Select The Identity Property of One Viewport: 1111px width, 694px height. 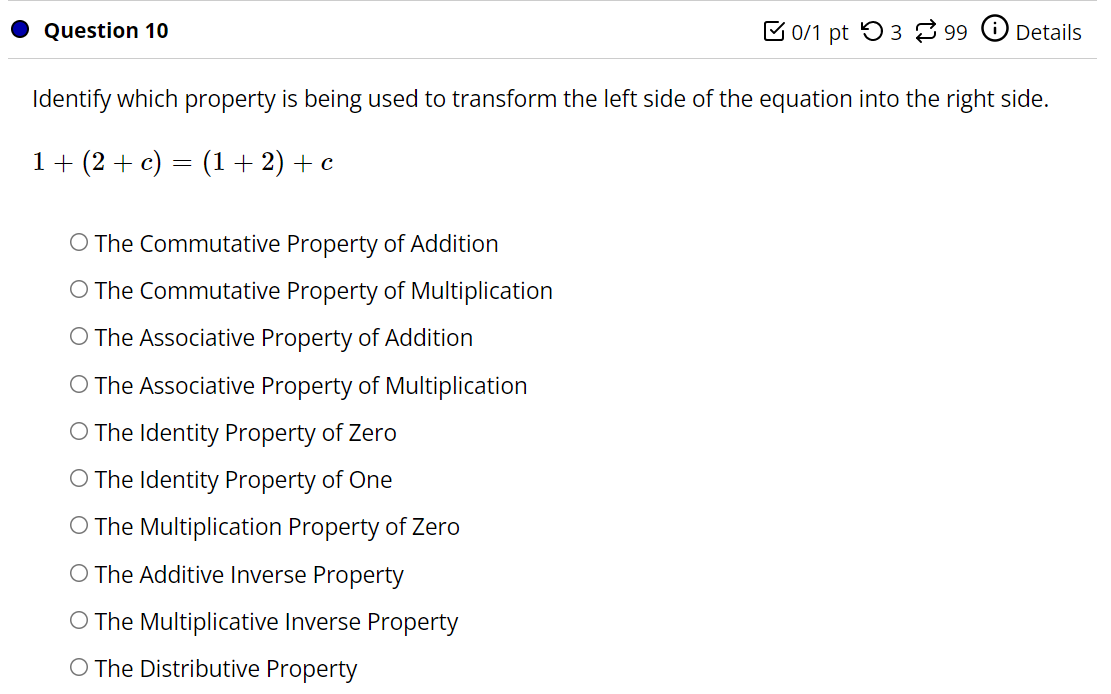[x=79, y=477]
